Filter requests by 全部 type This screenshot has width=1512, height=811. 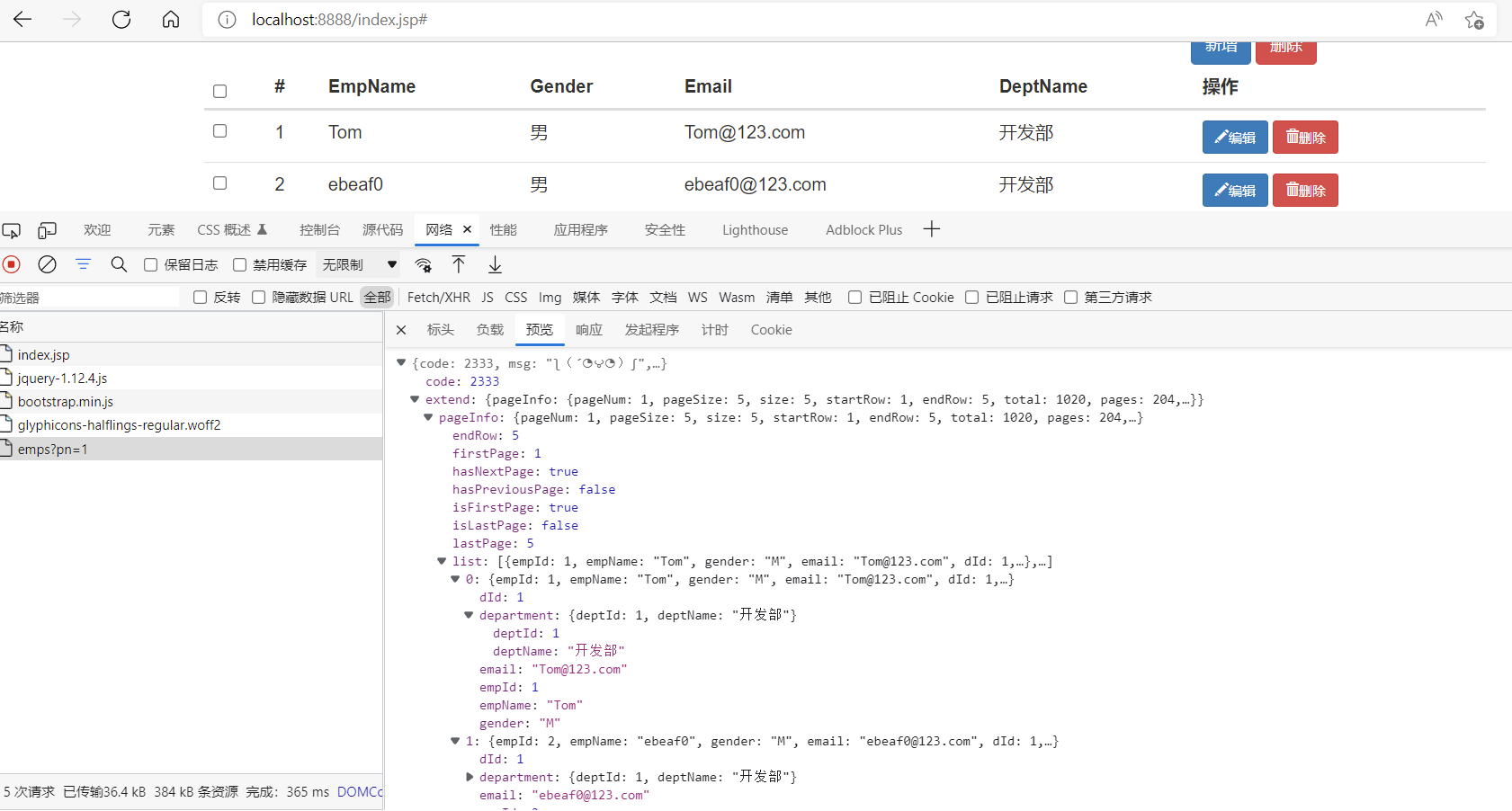[377, 297]
